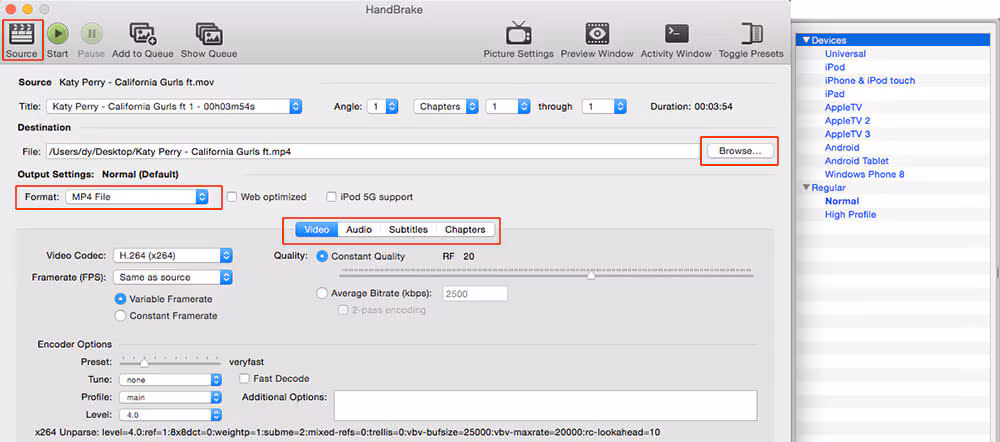Open the Profile dropdown set to main
1000x442 pixels.
pos(172,397)
